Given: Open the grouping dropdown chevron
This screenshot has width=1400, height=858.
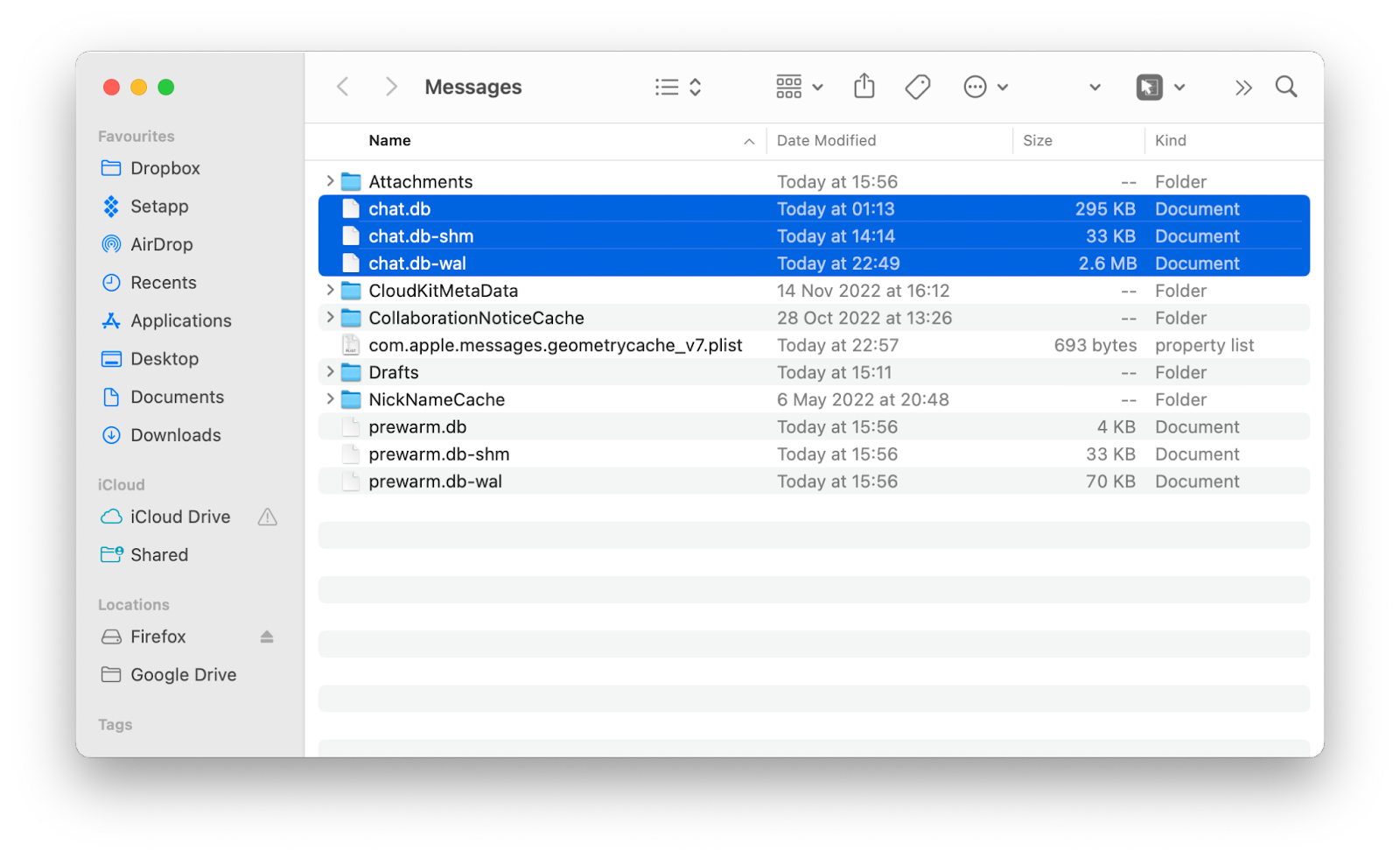Looking at the screenshot, I should click(816, 86).
